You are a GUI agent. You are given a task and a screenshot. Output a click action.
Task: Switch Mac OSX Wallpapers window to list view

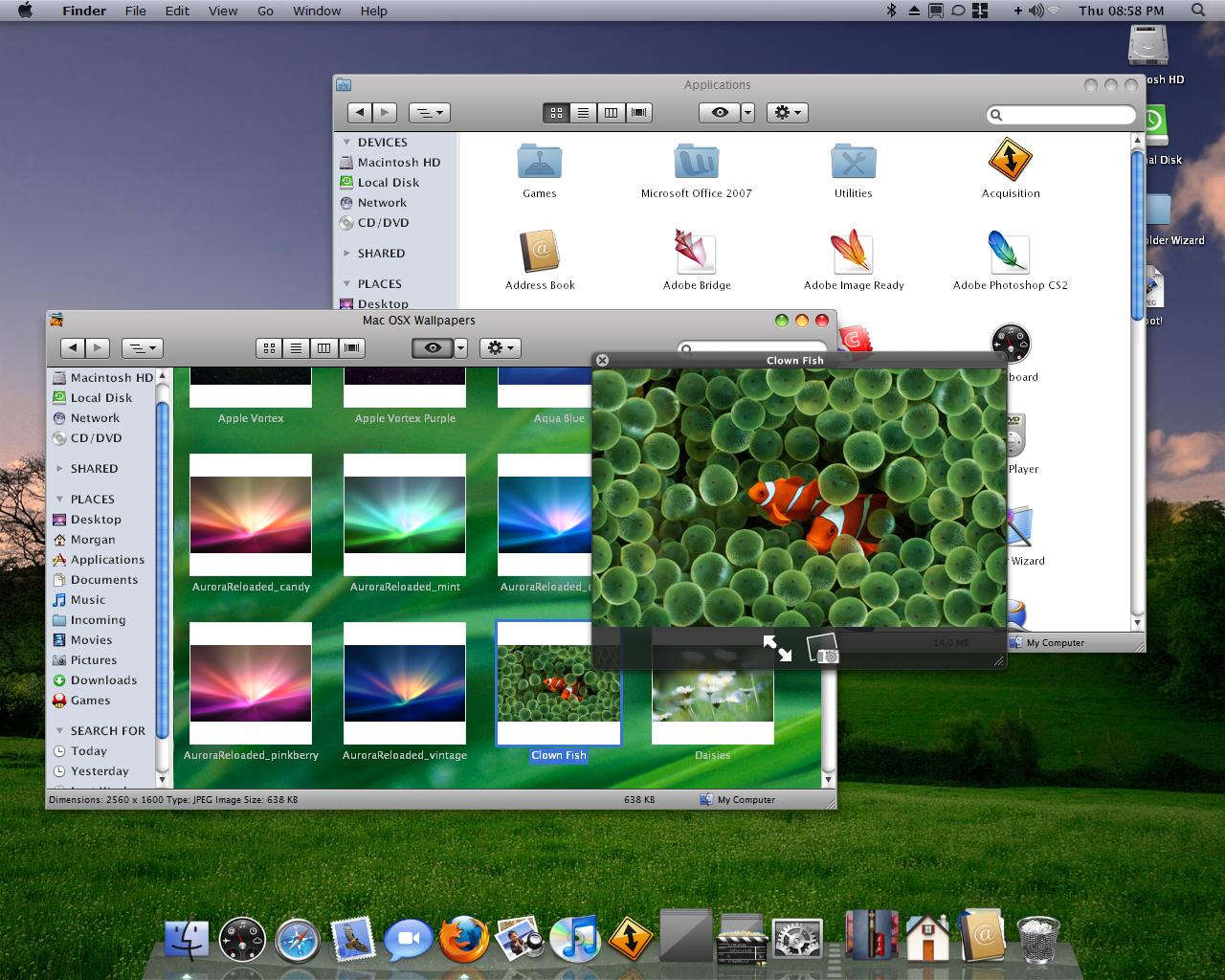296,348
